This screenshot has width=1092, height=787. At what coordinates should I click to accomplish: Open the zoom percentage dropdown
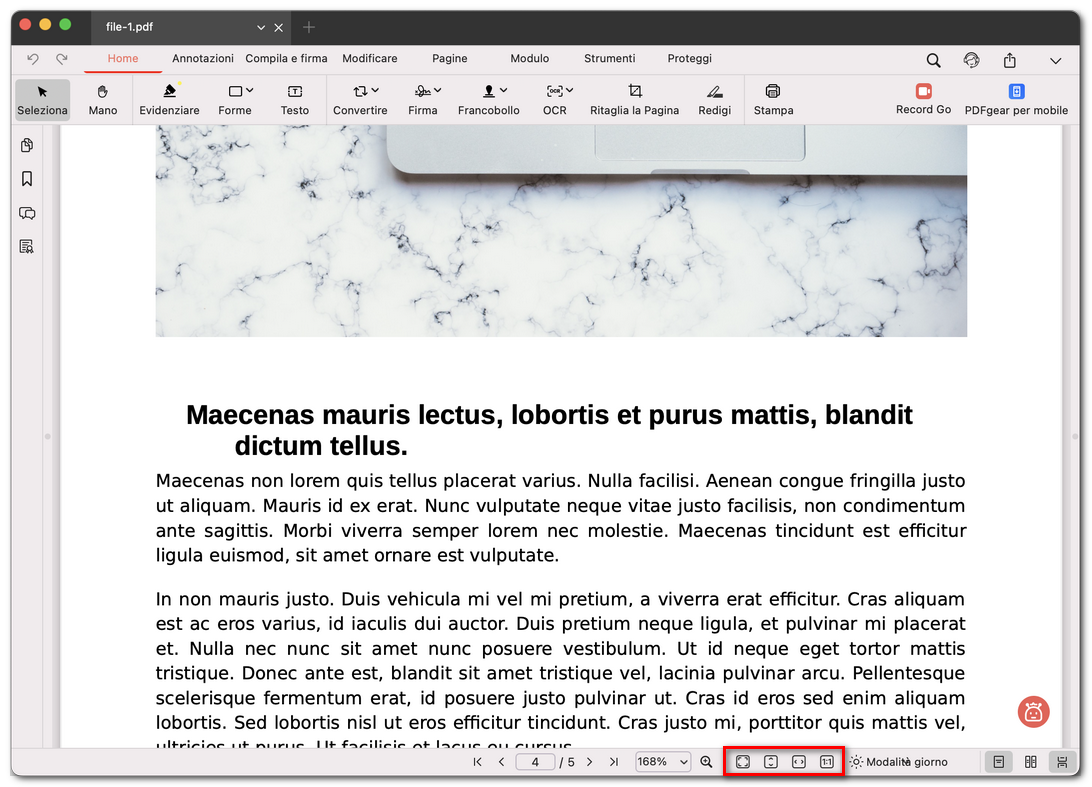coord(662,761)
